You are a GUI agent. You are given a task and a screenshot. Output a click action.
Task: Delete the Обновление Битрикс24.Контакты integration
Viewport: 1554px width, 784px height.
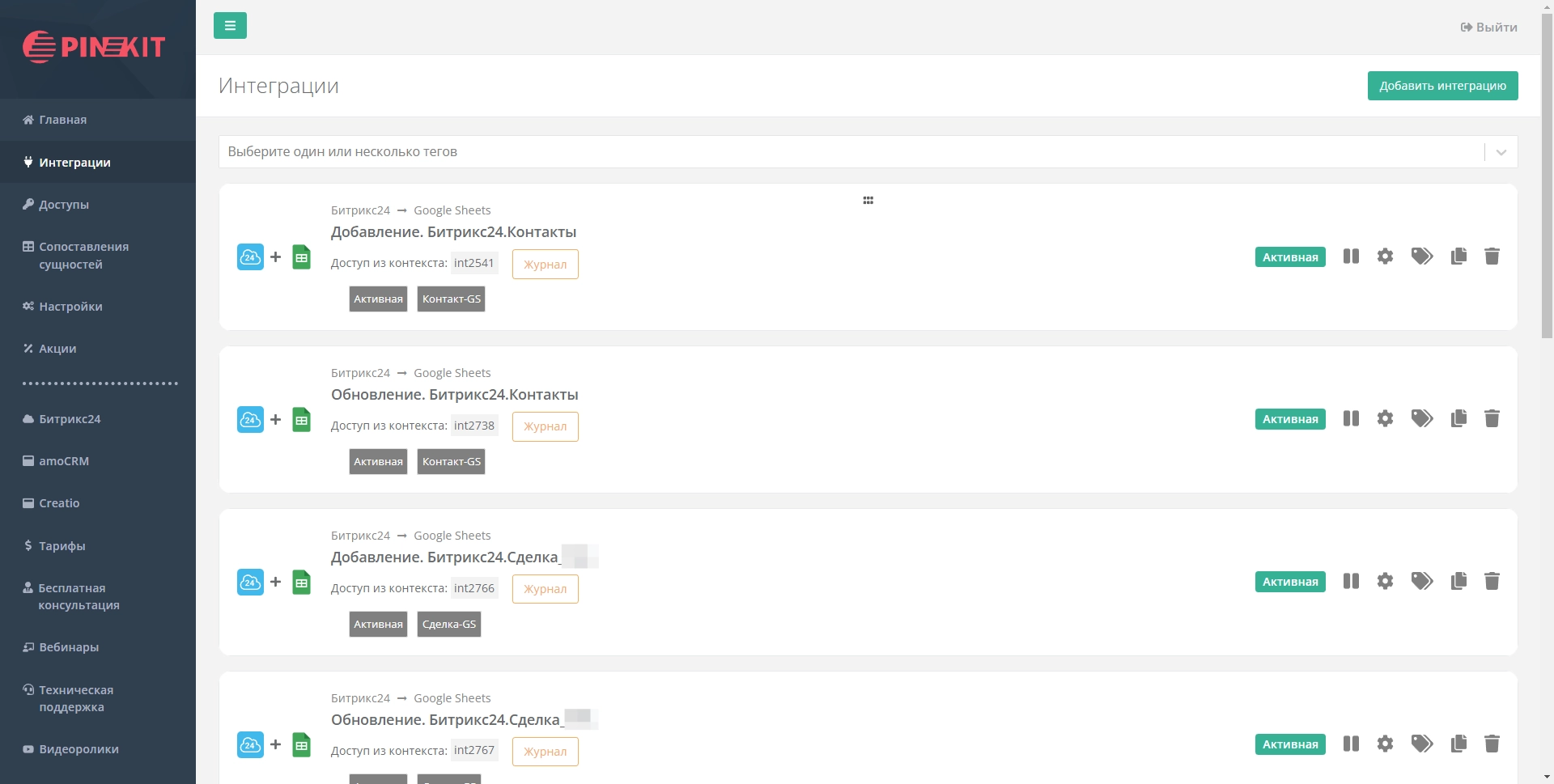pos(1492,418)
